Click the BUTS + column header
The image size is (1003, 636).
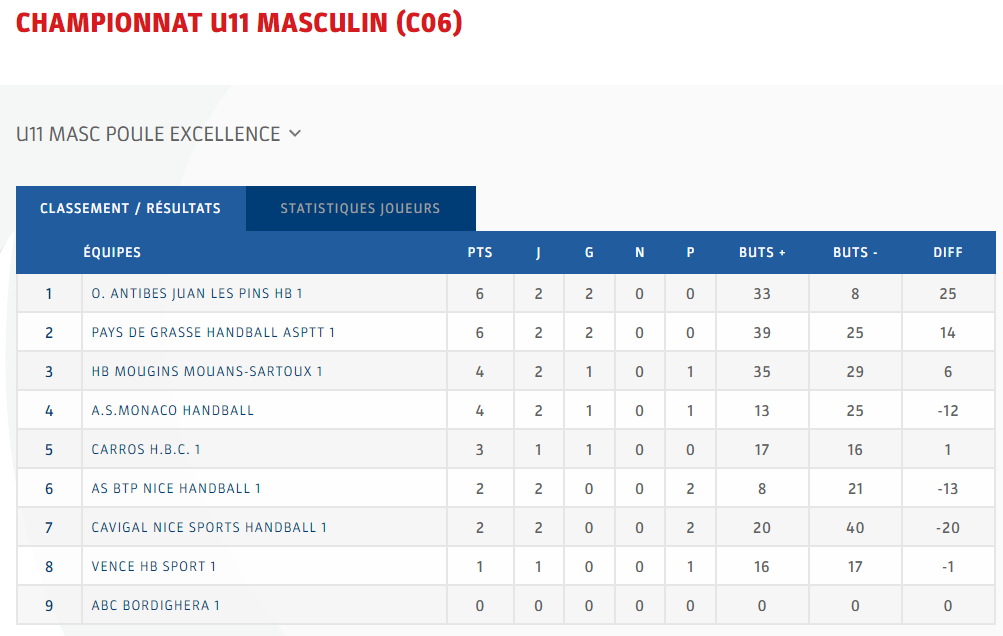pyautogui.click(x=762, y=253)
